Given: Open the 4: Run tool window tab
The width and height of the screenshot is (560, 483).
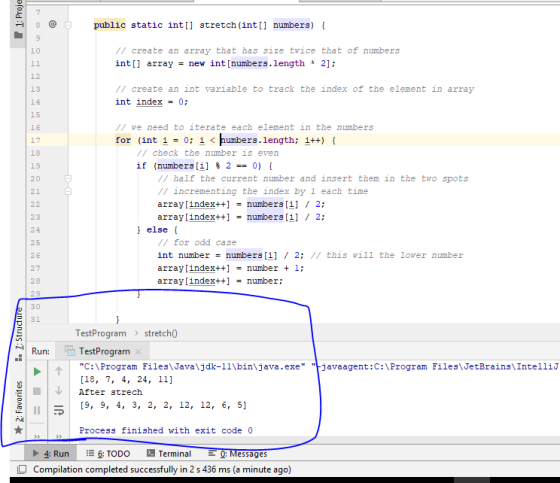Looking at the screenshot, I should click(x=51, y=454).
